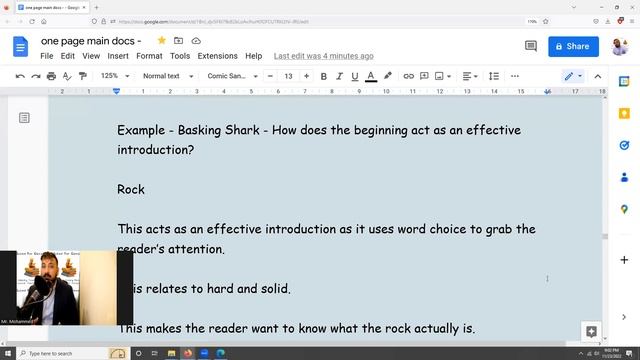
Task: Open comment history icon
Action: 531,46
